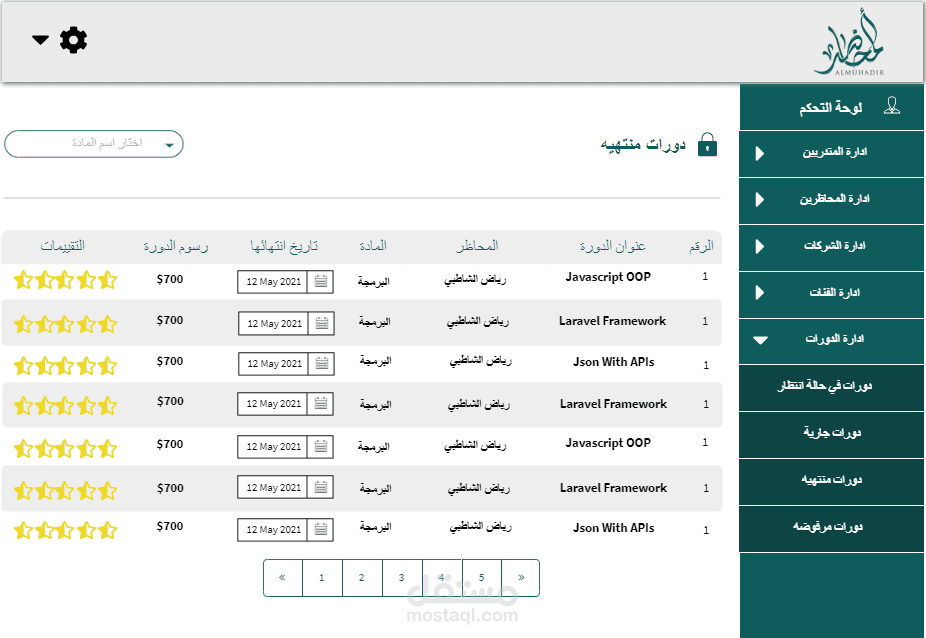
Task: Open ادارة المحاظرين menu item
Action: tap(832, 200)
